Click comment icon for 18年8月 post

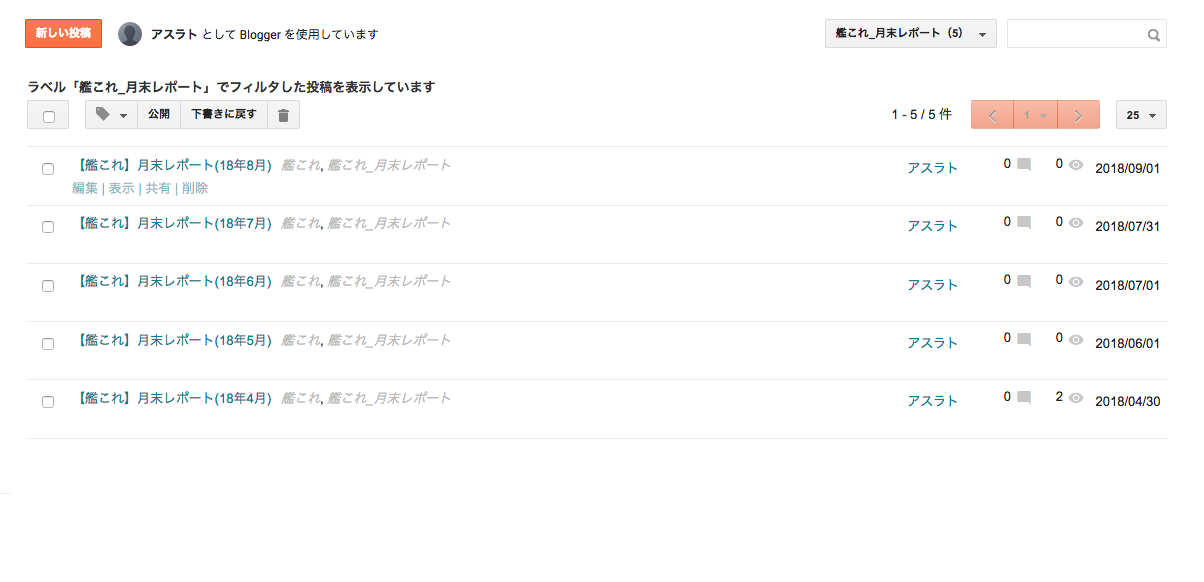(x=1024, y=165)
